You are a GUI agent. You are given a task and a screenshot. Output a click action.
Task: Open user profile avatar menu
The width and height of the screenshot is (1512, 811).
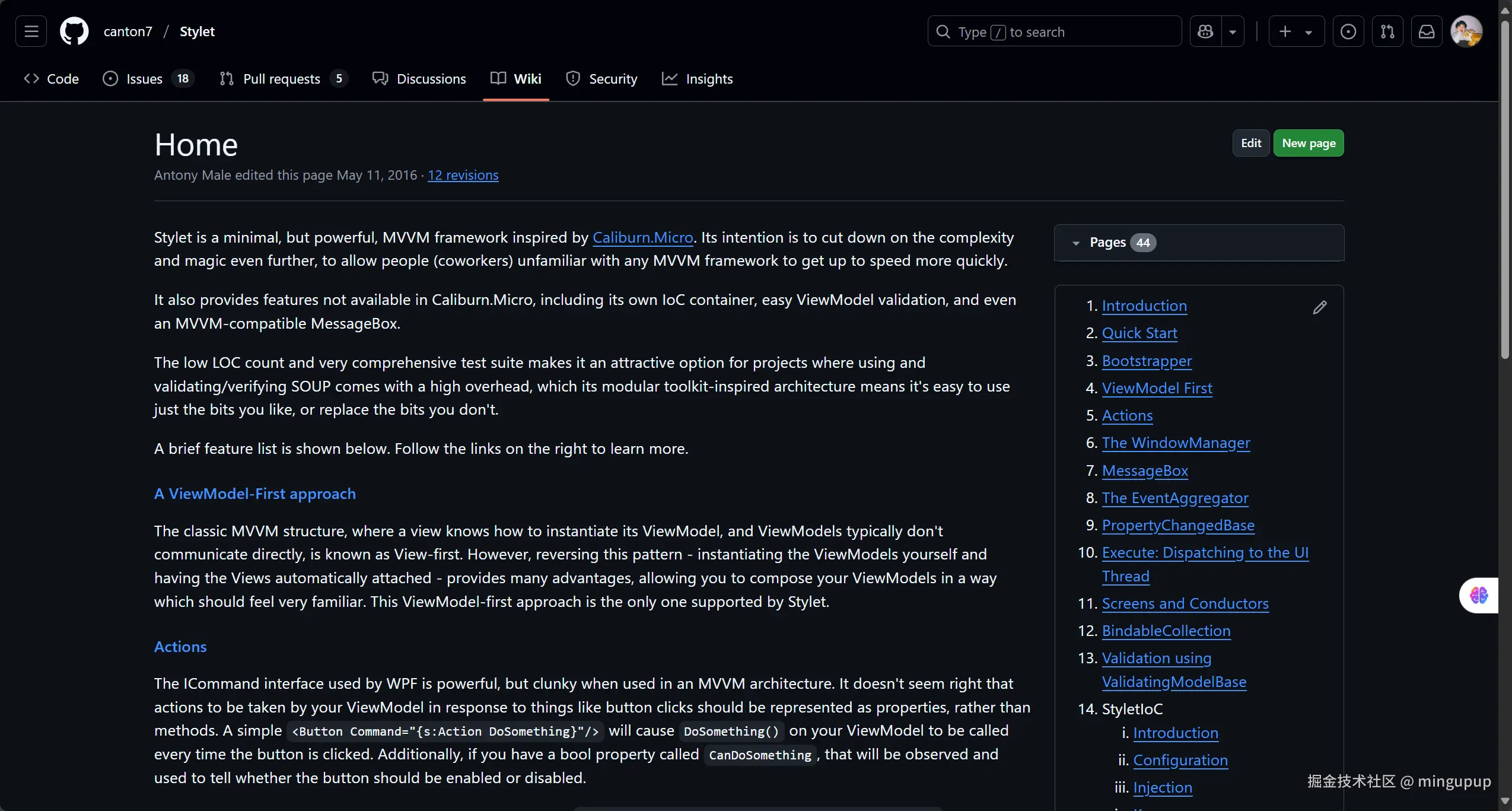[1466, 31]
